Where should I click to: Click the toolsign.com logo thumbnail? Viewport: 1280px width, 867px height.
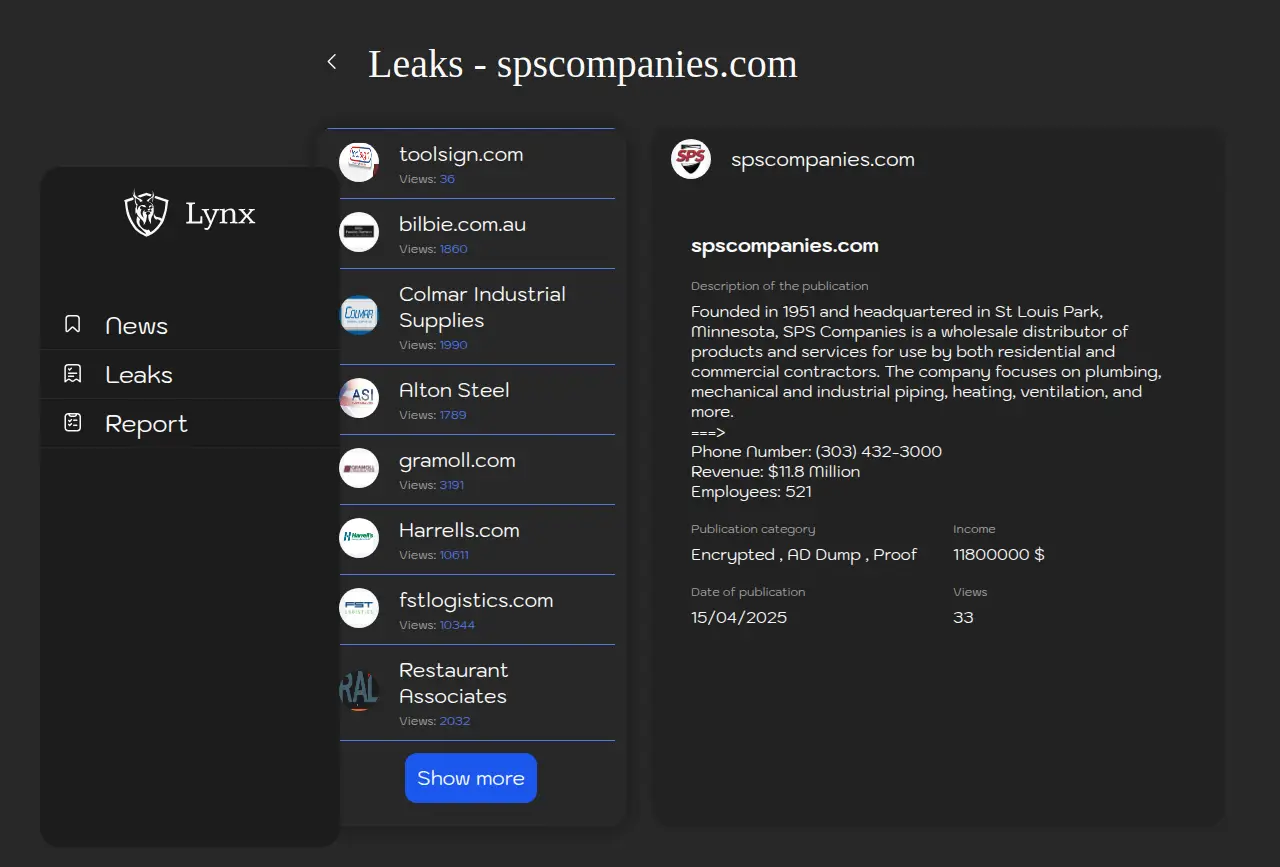tap(359, 162)
